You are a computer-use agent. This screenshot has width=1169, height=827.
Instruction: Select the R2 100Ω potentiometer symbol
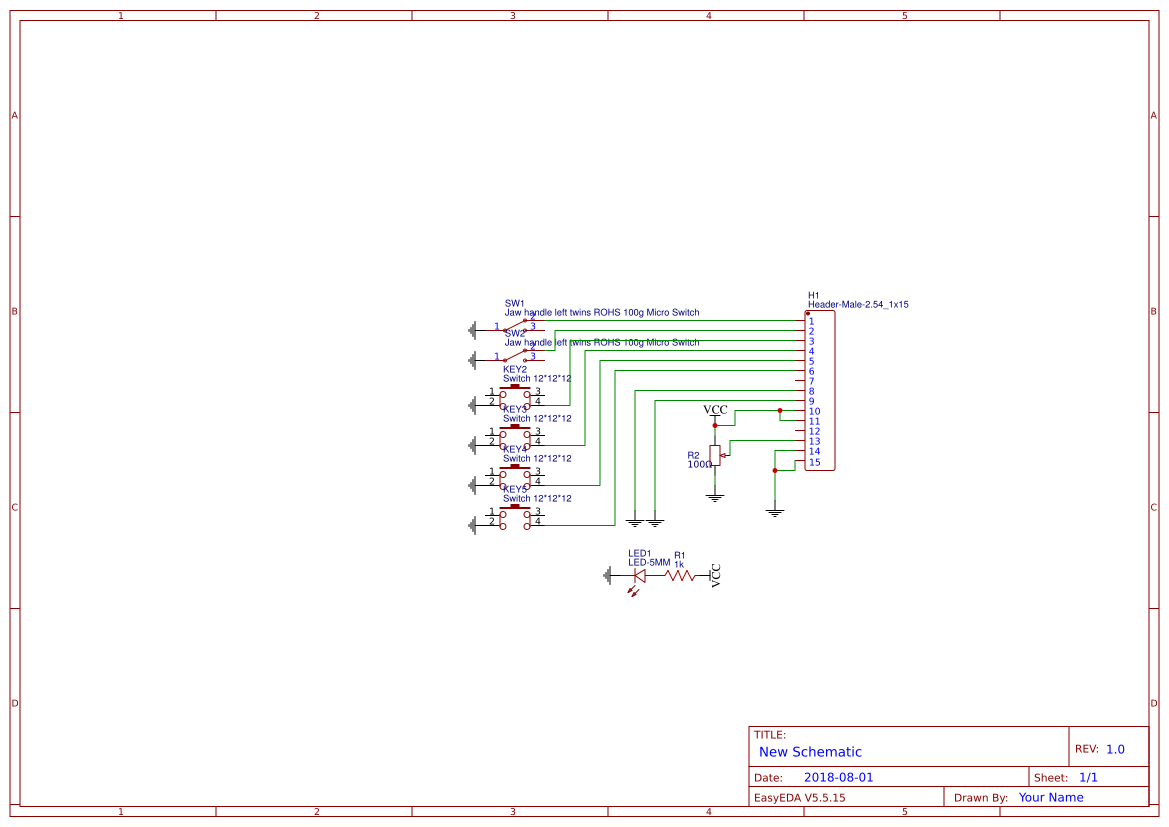pos(714,455)
